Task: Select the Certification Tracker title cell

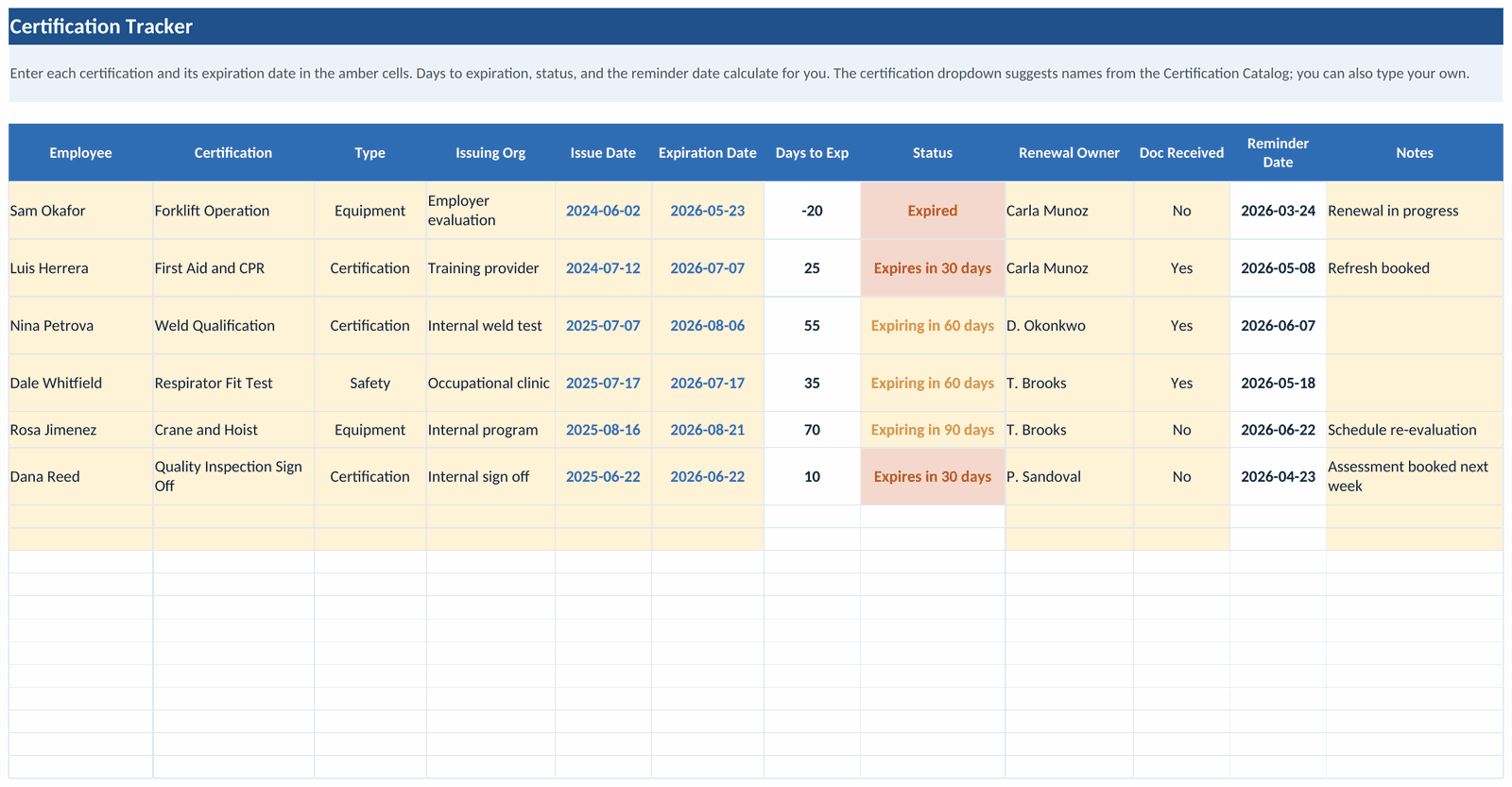Action: click(x=756, y=26)
